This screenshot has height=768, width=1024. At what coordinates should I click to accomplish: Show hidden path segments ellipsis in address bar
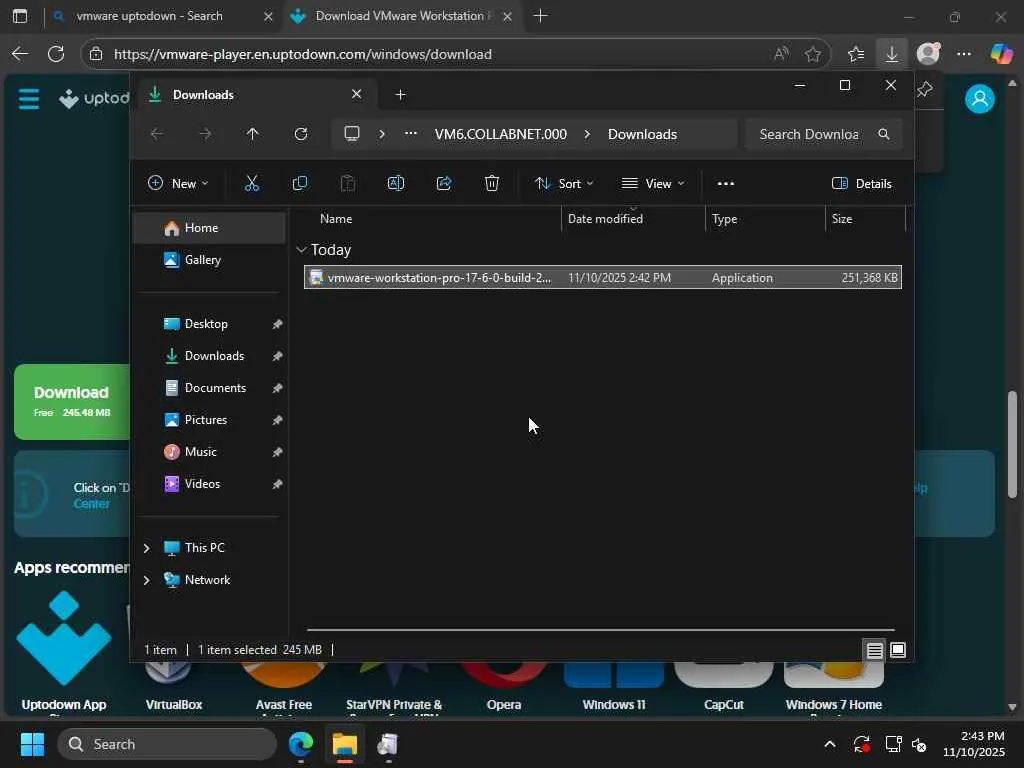(410, 134)
